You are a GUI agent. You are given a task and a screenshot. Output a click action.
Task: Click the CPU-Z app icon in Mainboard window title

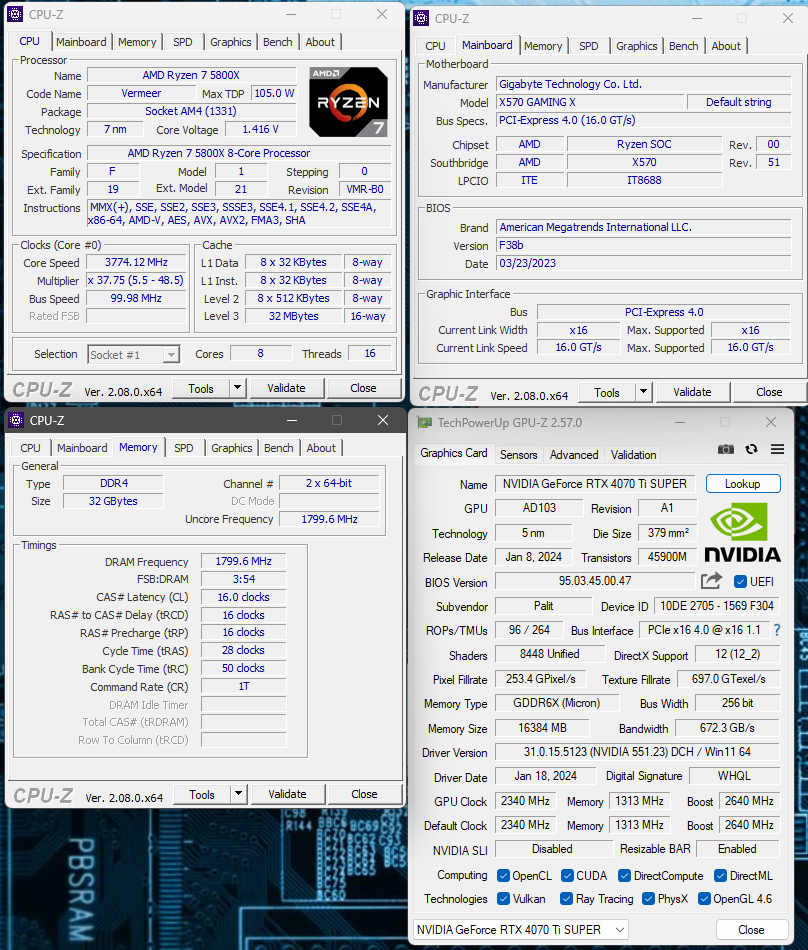pyautogui.click(x=421, y=18)
